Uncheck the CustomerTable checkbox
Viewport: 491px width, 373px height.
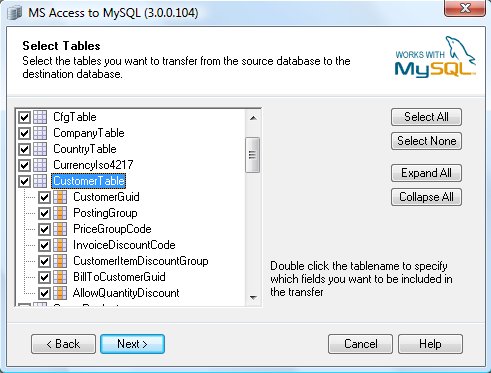(24, 181)
